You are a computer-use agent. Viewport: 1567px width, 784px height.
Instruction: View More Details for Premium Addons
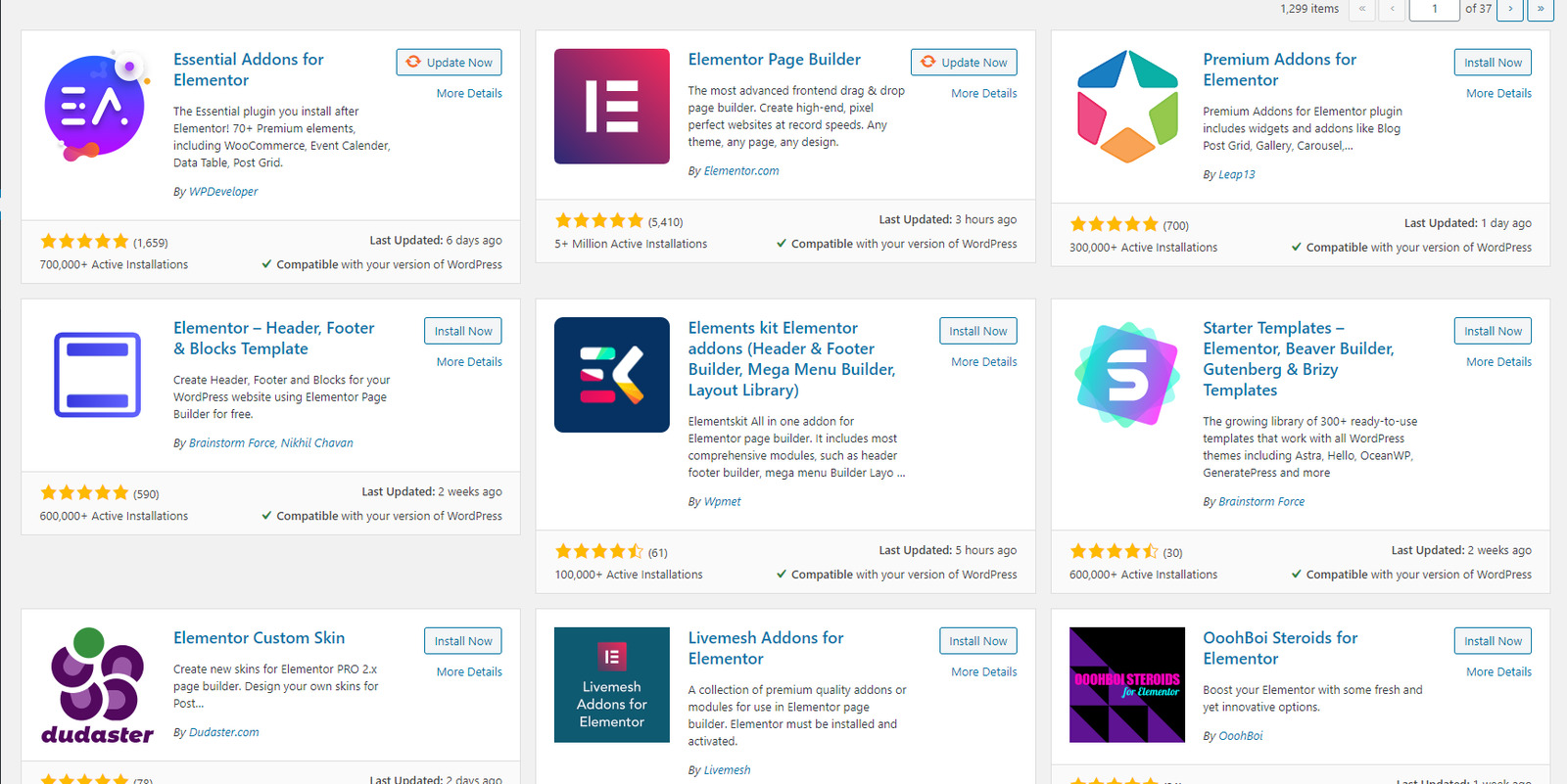1498,94
